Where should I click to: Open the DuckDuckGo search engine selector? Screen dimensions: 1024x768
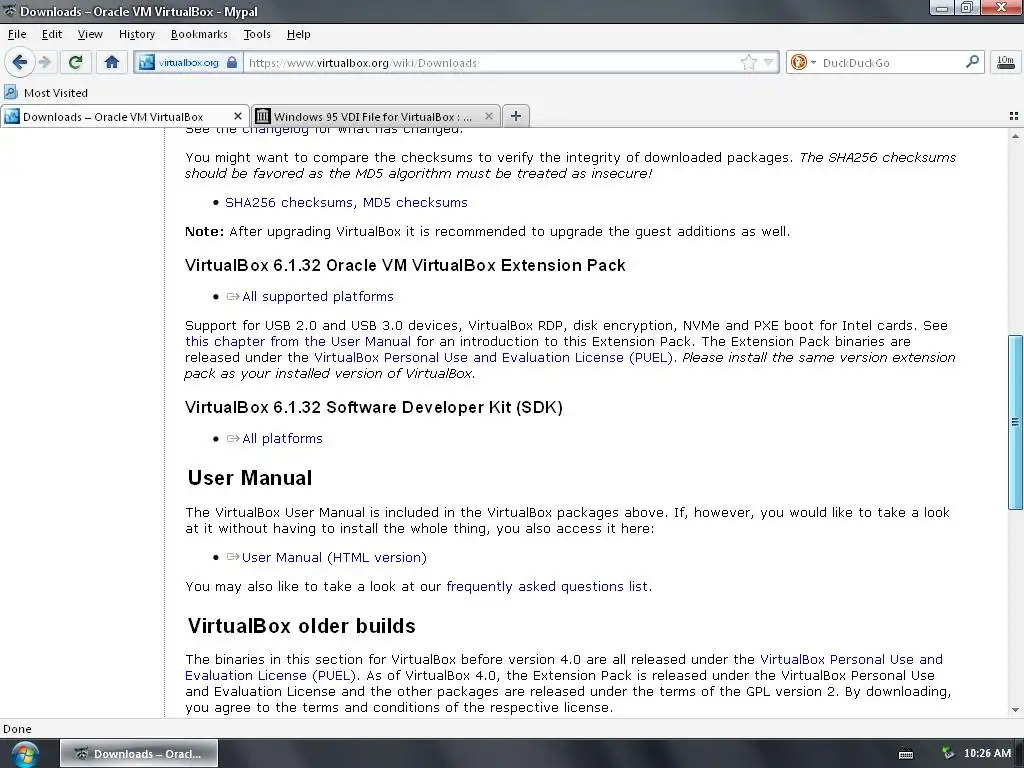pos(802,63)
